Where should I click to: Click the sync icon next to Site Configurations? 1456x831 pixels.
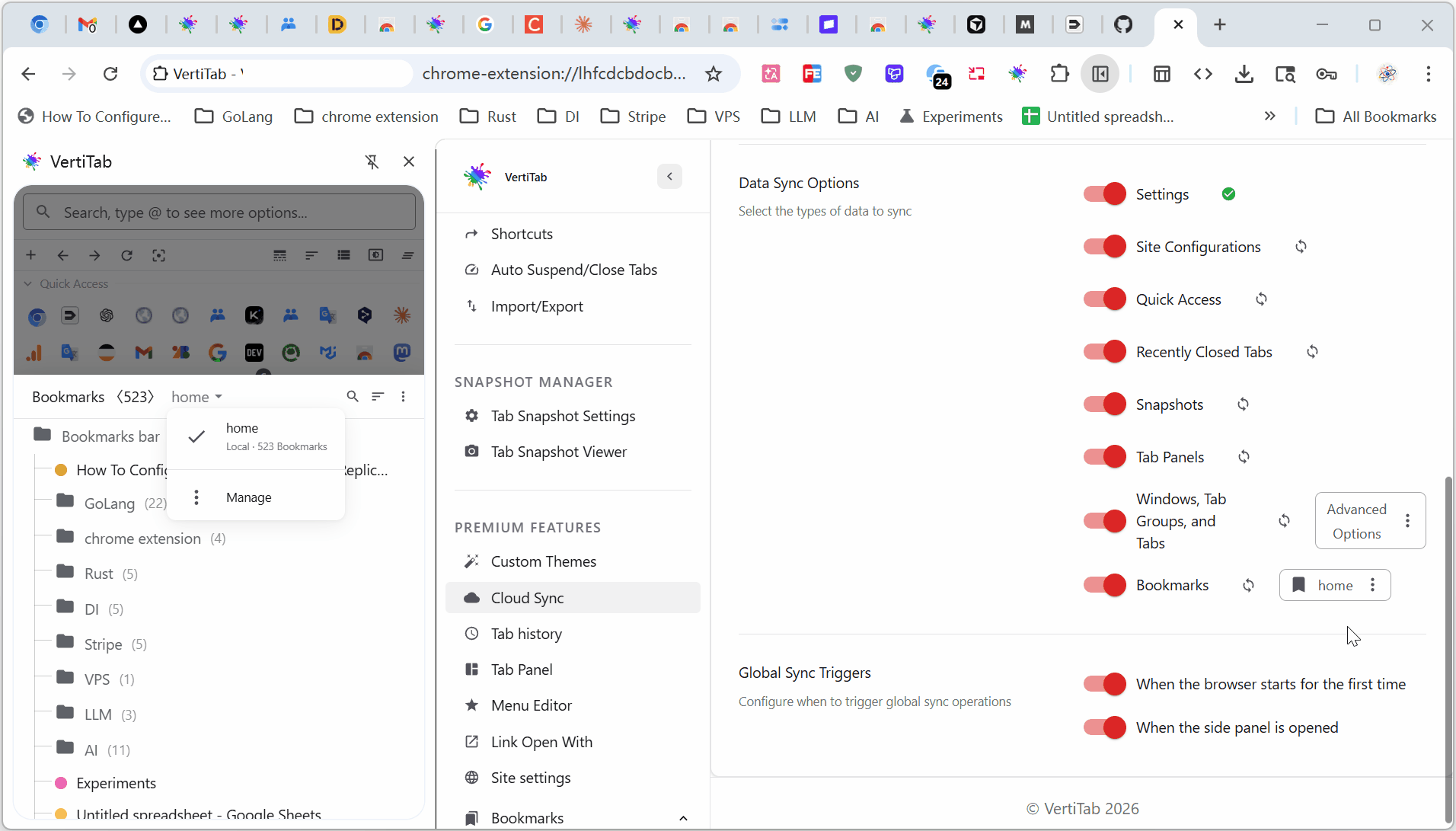(x=1301, y=247)
